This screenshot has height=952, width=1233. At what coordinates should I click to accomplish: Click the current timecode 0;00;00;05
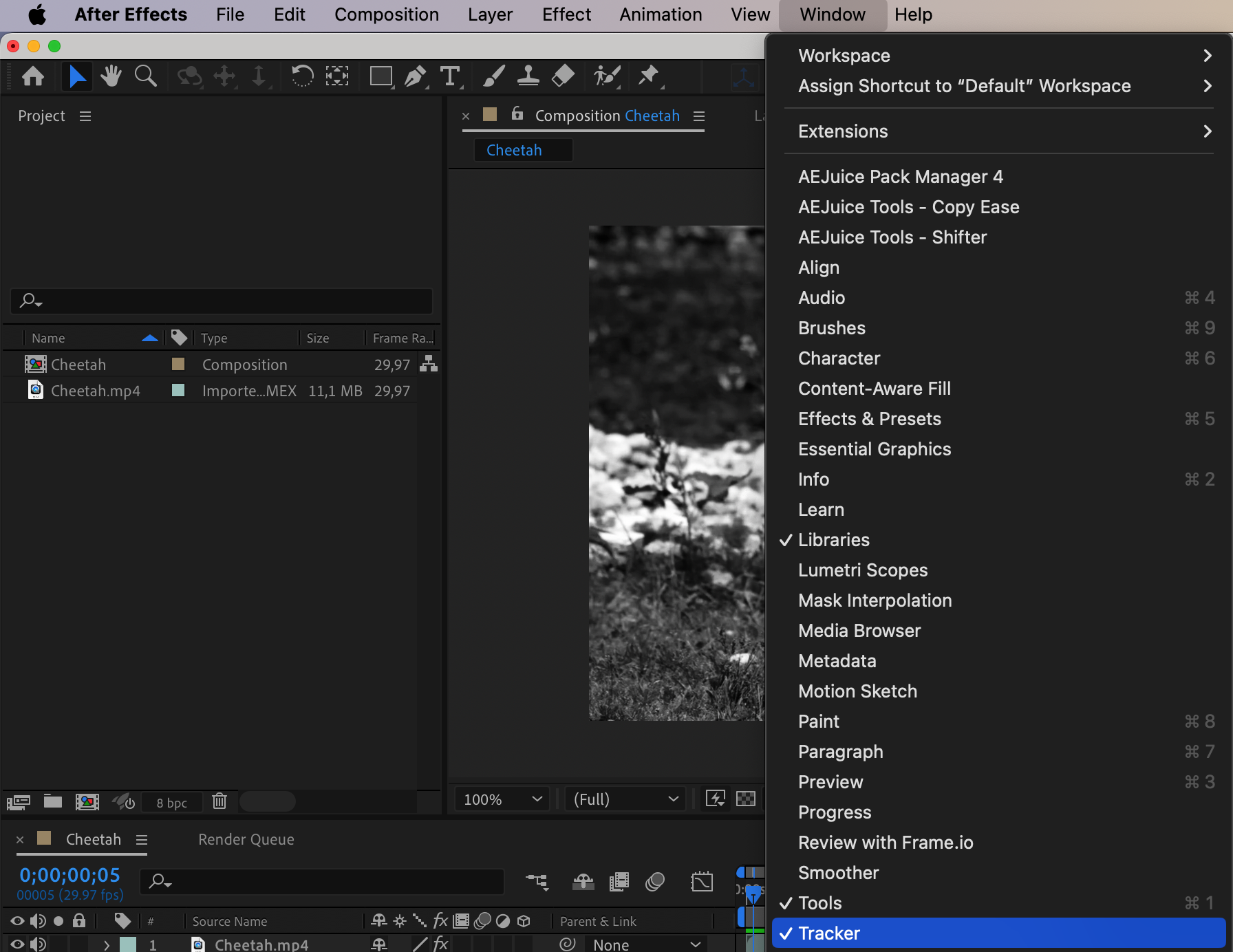point(69,875)
